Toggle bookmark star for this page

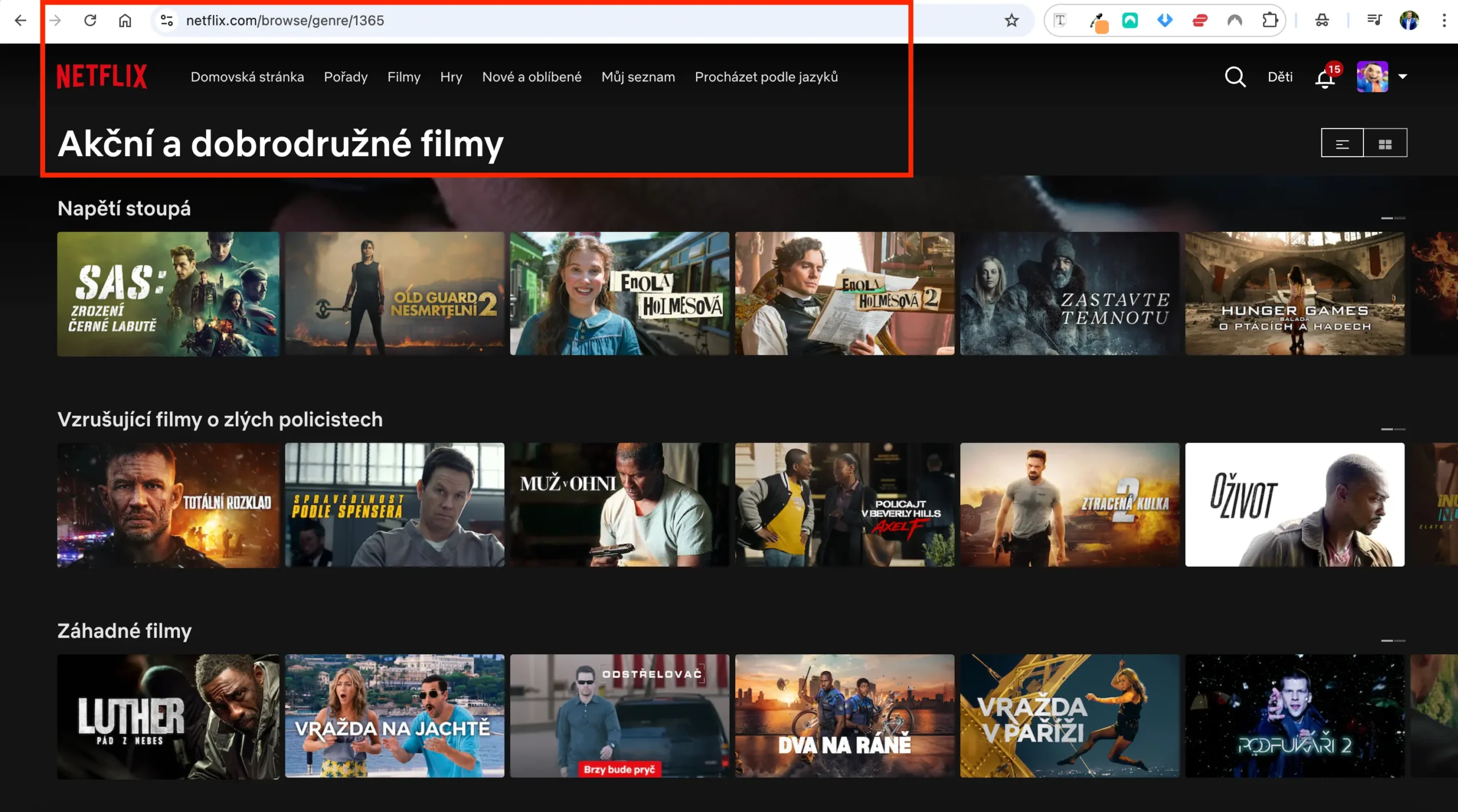coord(1011,20)
